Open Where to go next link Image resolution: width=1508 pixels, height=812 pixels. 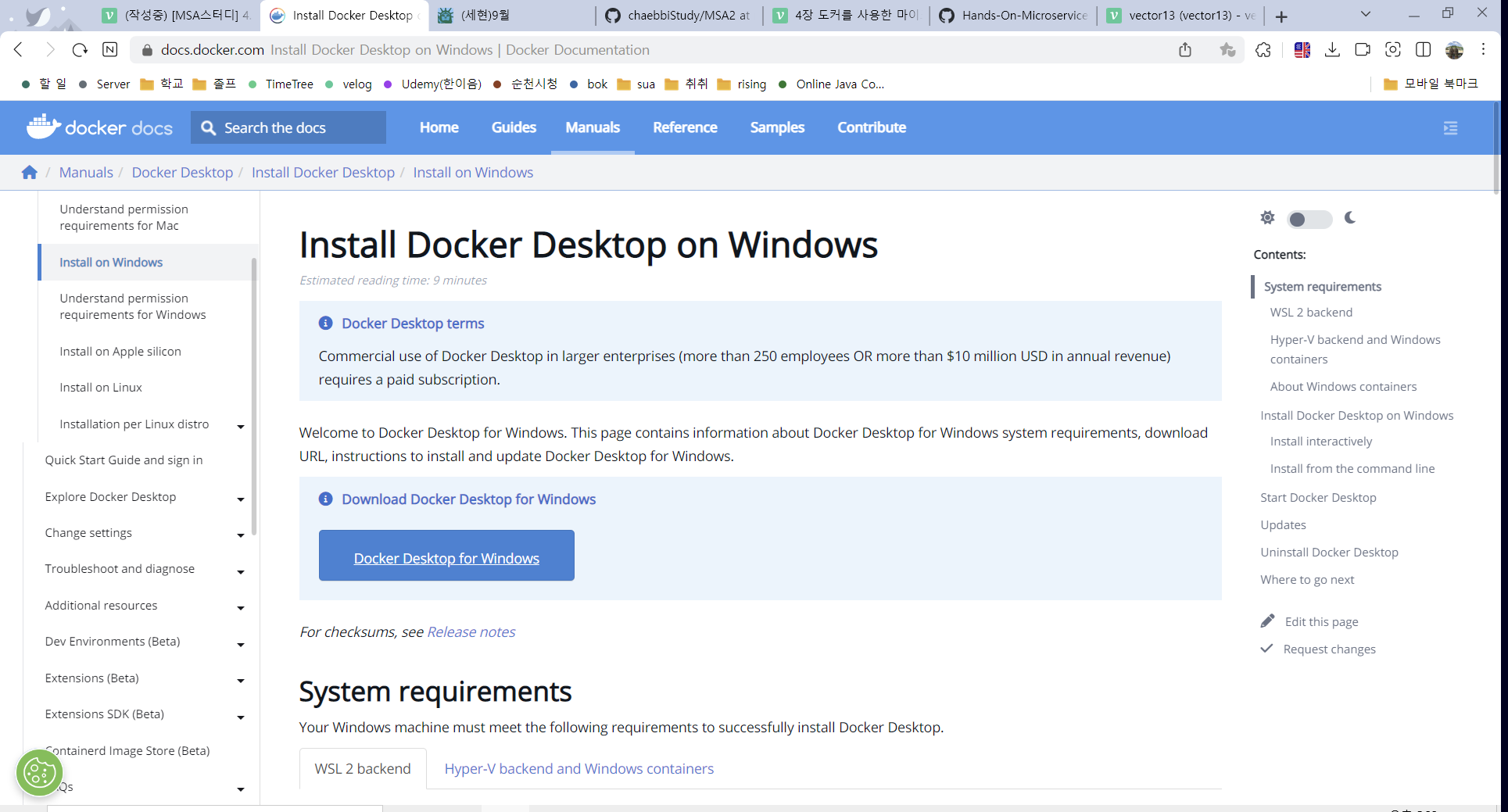pos(1307,579)
